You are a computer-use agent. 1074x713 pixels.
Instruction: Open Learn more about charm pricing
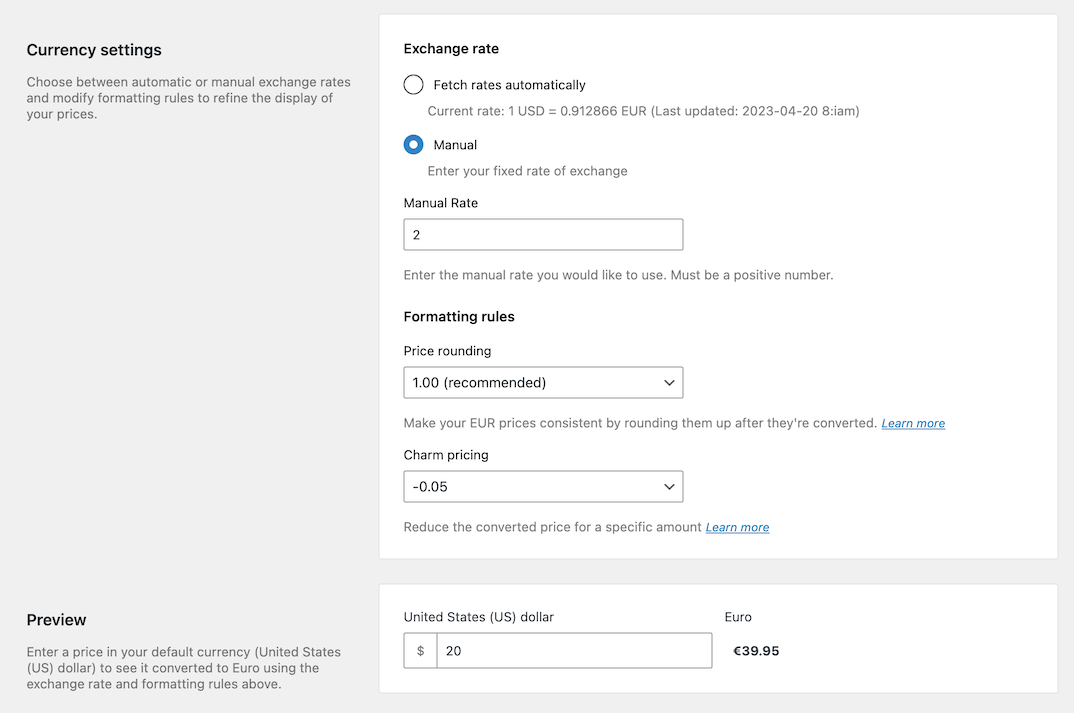737,527
